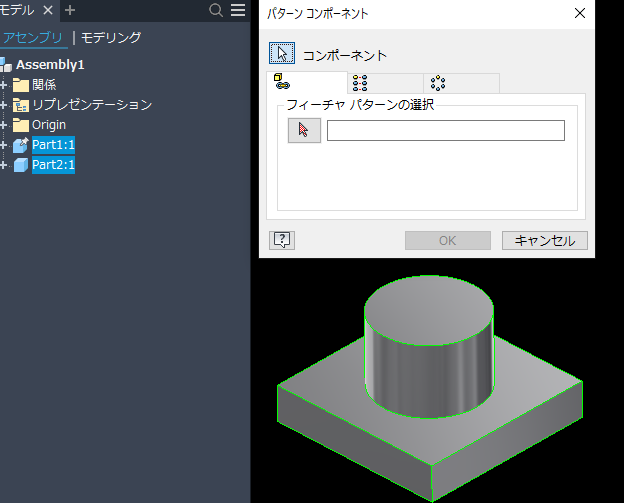
Task: Click the モデル browser tab label
Action: pyautogui.click(x=17, y=10)
